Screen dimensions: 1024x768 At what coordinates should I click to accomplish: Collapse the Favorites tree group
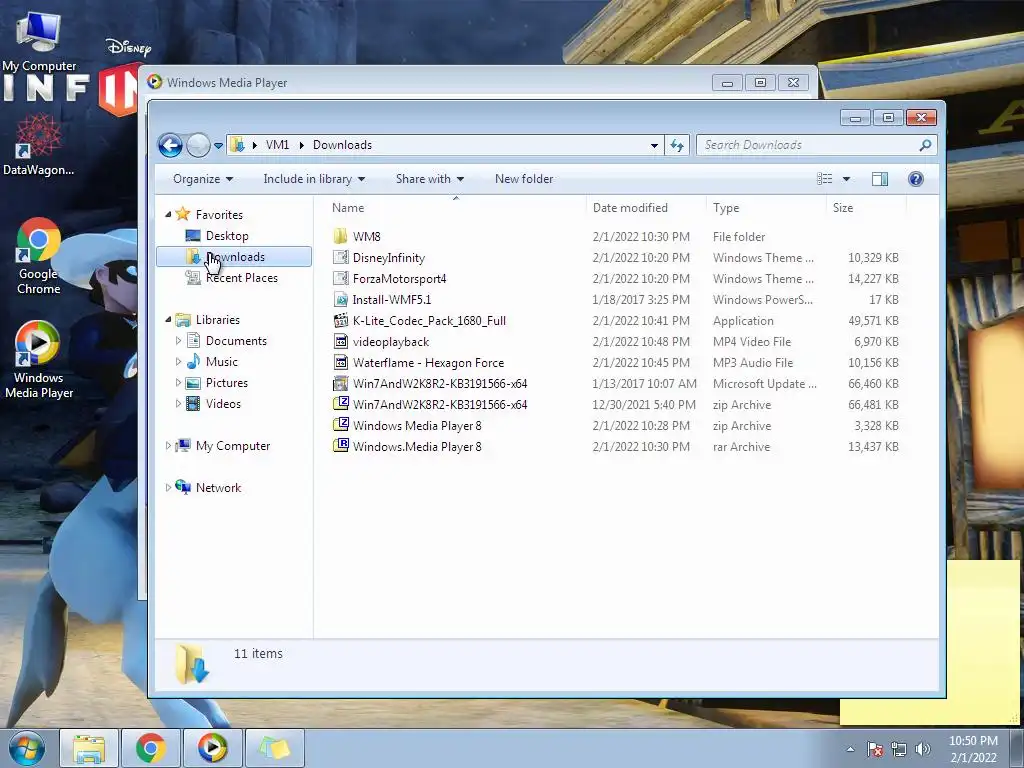pos(168,214)
